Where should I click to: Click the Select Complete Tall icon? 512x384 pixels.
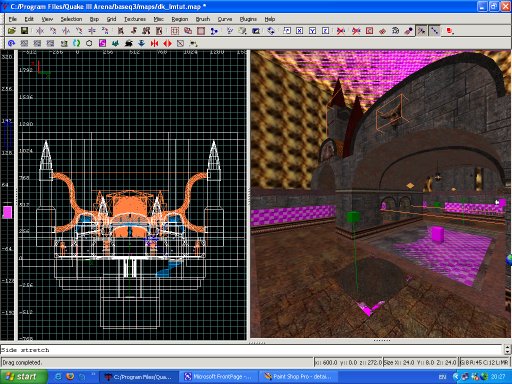pyautogui.click(x=121, y=31)
